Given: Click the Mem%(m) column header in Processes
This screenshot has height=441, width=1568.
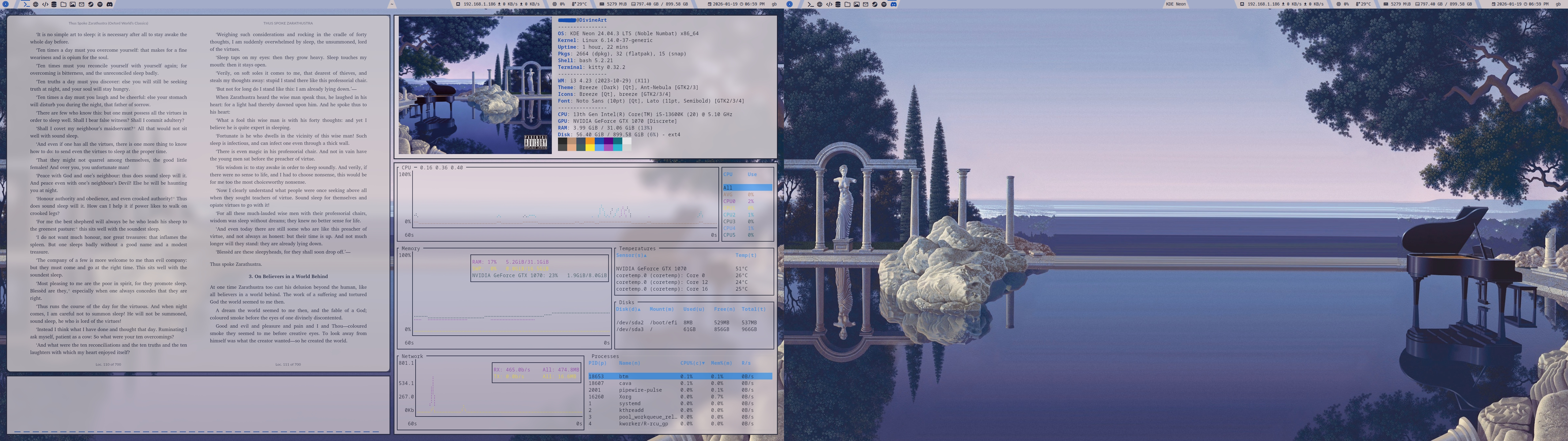Looking at the screenshot, I should [x=721, y=363].
